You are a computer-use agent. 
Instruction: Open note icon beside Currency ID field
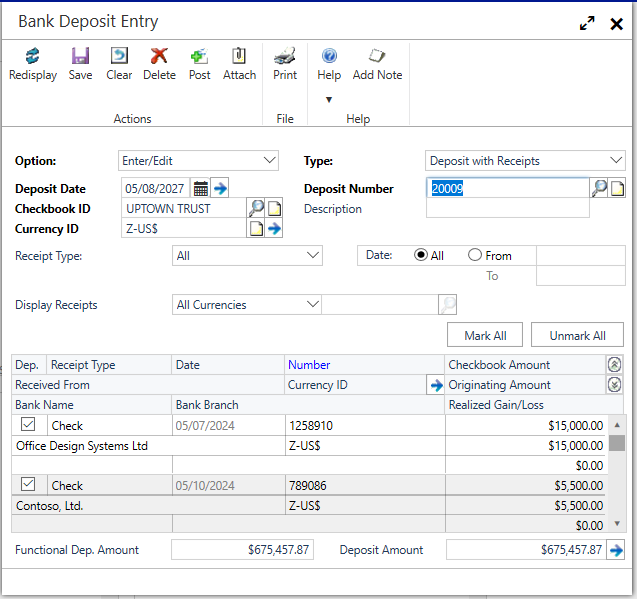(x=256, y=228)
